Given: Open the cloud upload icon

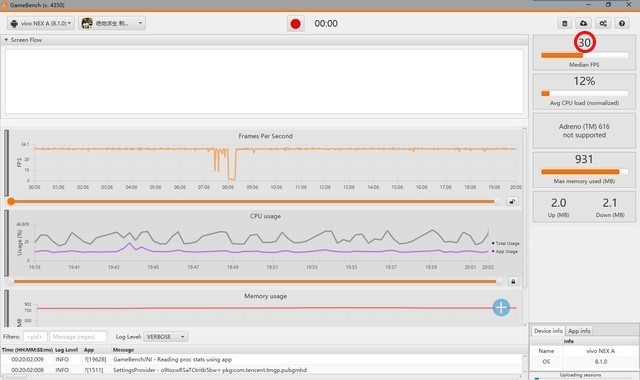Looking at the screenshot, I should click(x=583, y=23).
